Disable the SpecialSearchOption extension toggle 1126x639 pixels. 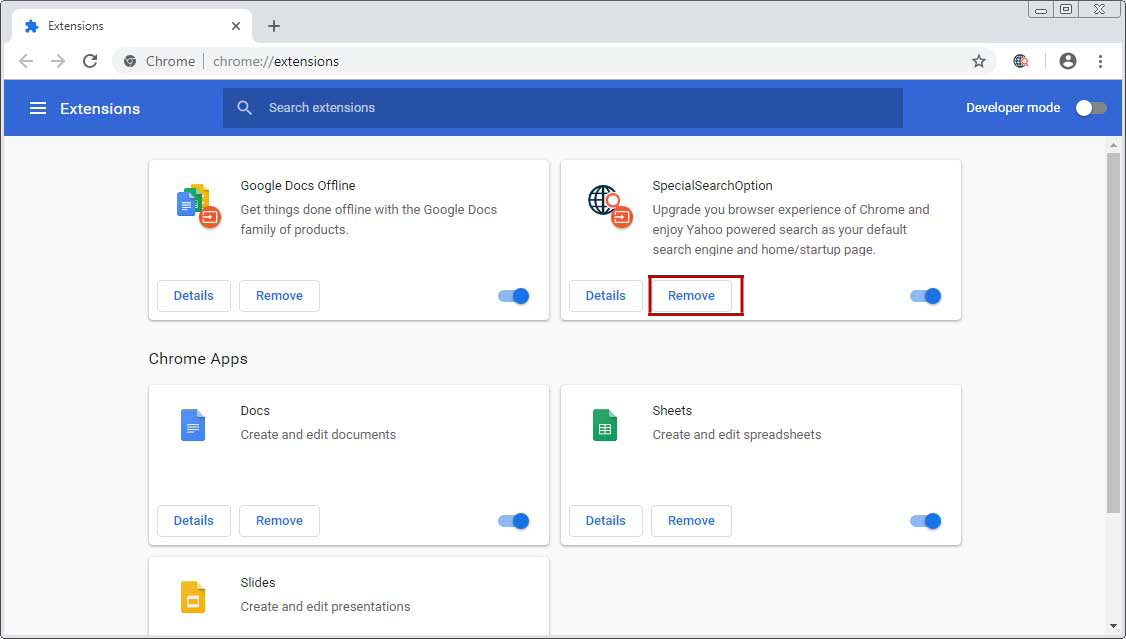[926, 296]
